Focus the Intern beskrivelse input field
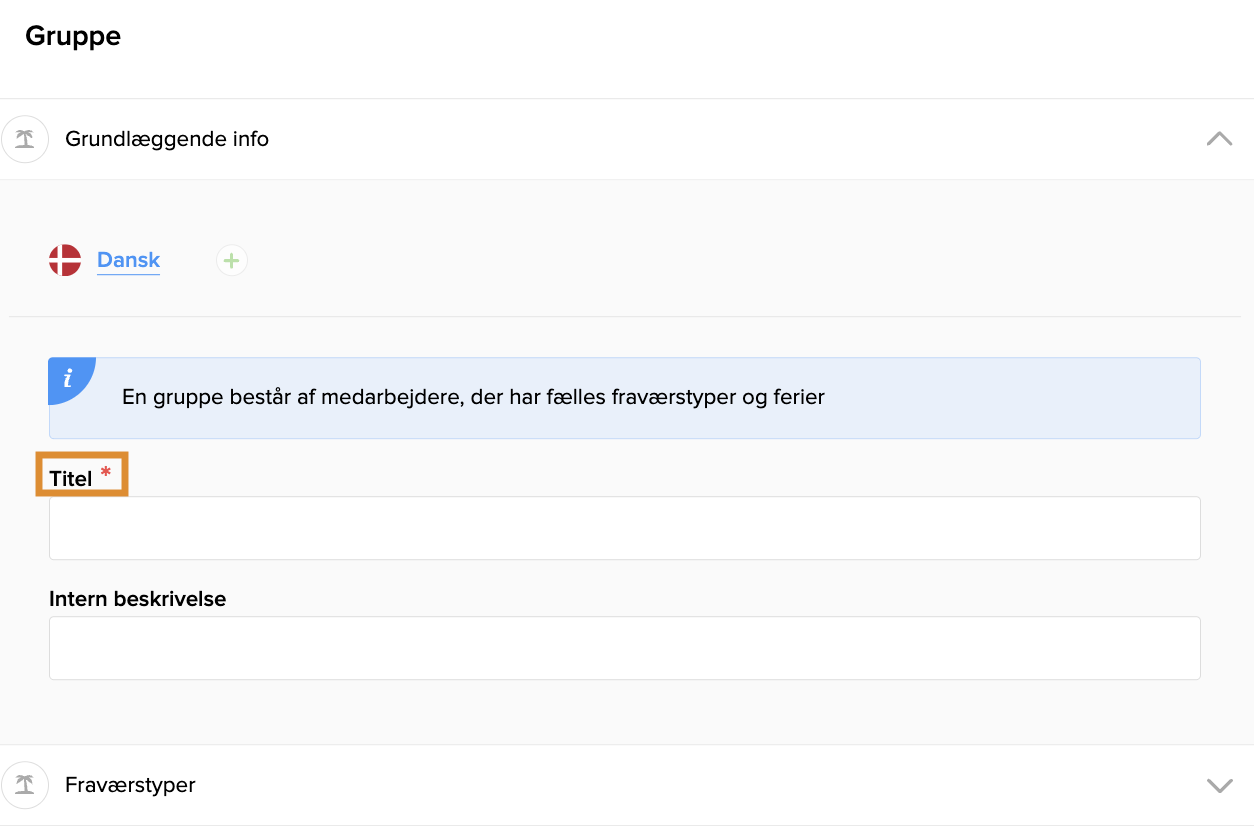This screenshot has width=1254, height=826. point(625,648)
